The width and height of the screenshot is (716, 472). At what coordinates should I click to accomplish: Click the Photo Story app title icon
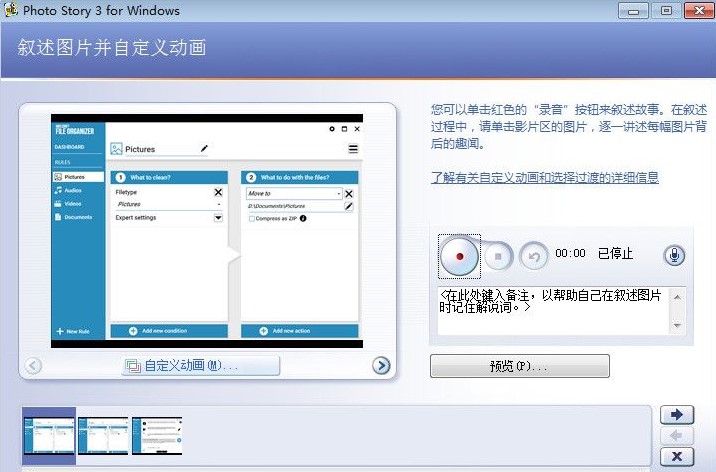click(10, 10)
